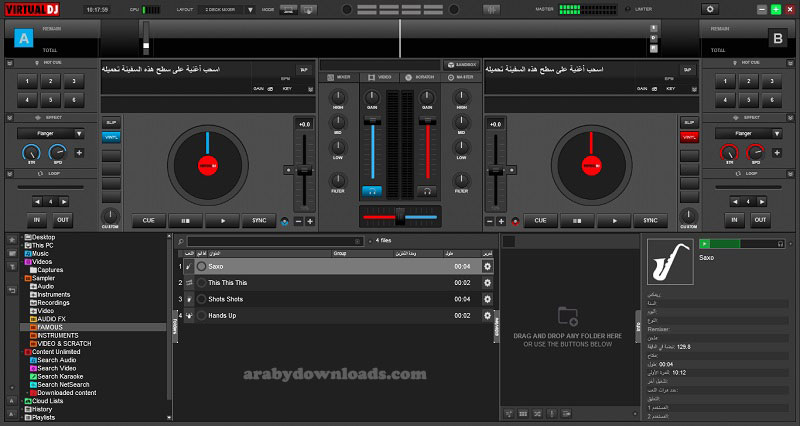Collapse the LOOP panel on deck B
This screenshot has height=426, width=800.
point(790,174)
